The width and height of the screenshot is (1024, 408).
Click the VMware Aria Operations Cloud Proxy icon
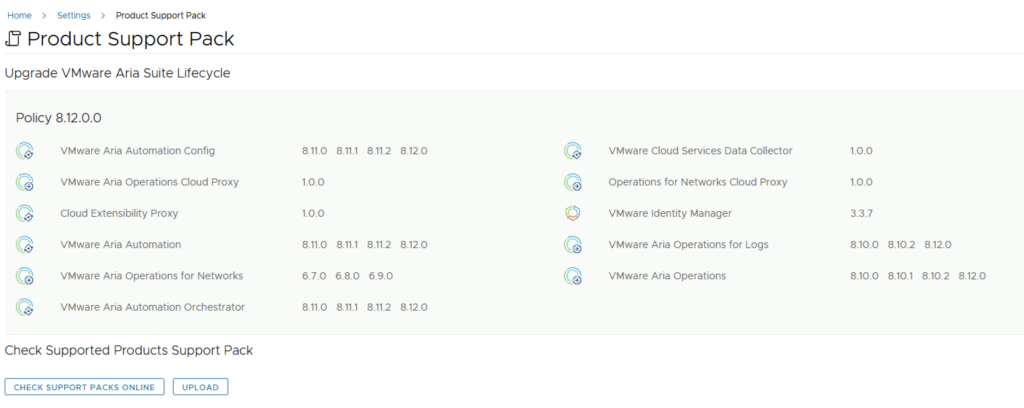pos(25,182)
